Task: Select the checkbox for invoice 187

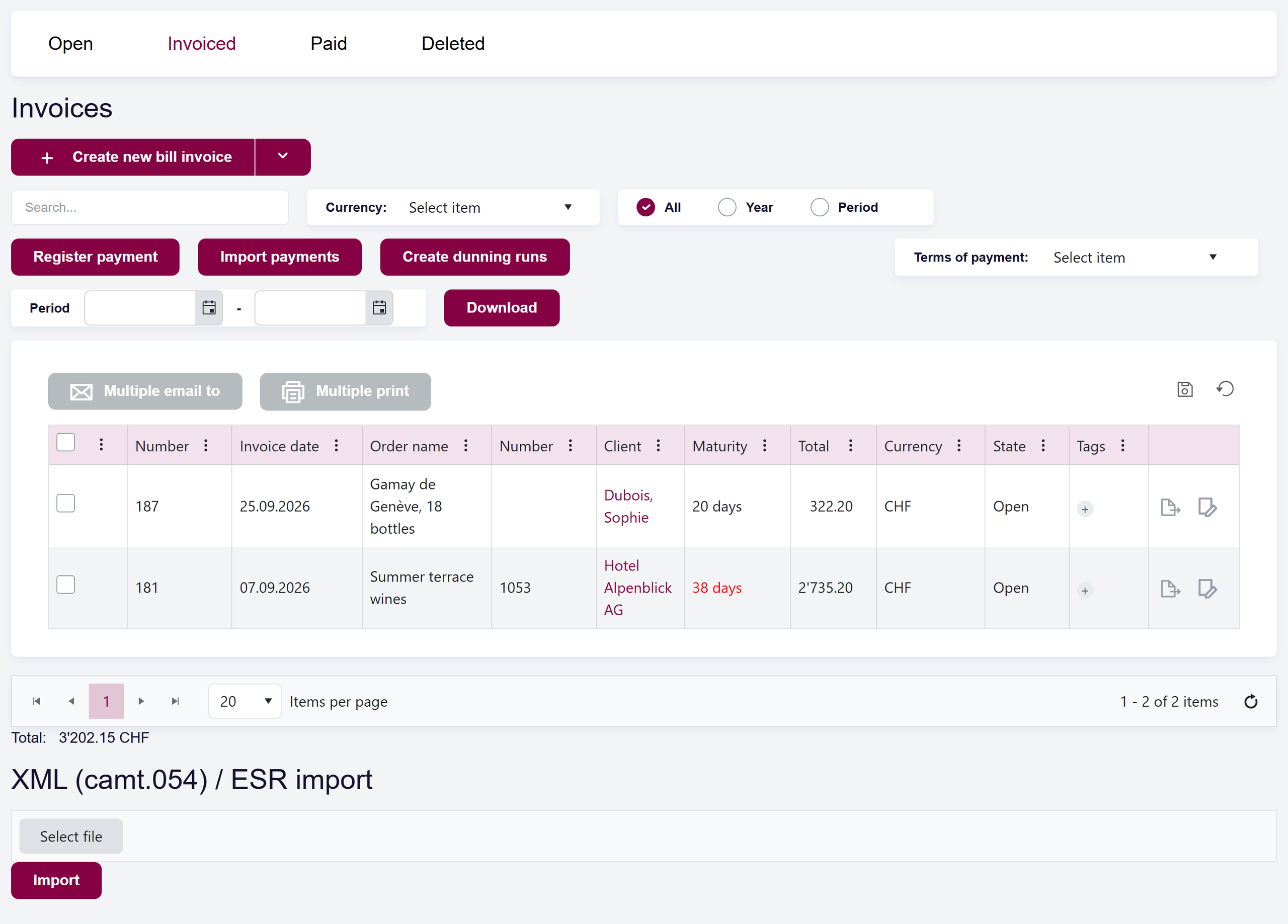Action: click(x=66, y=503)
